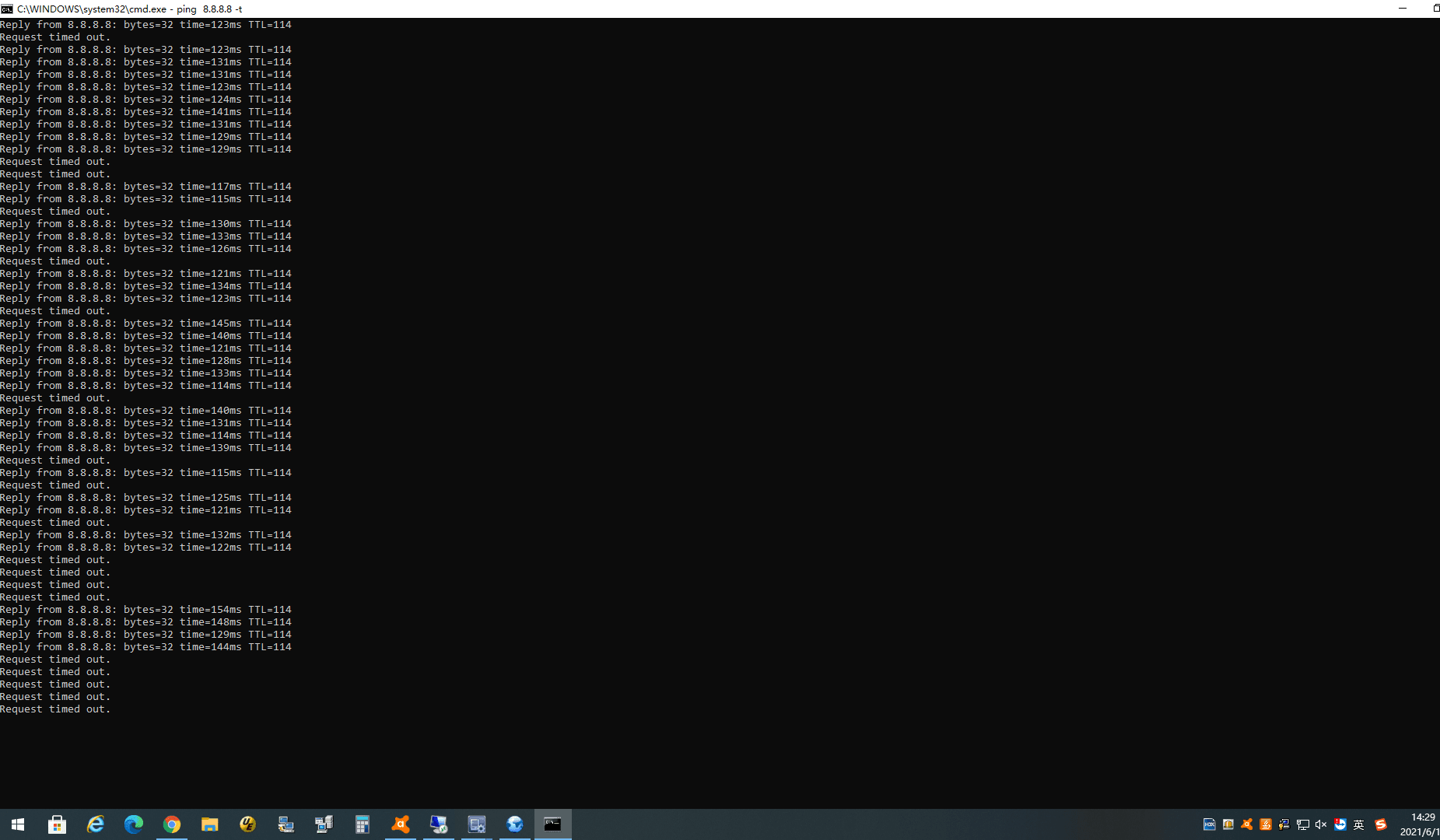Click the reply line with time=148ms
This screenshot has width=1440, height=840.
145,622
